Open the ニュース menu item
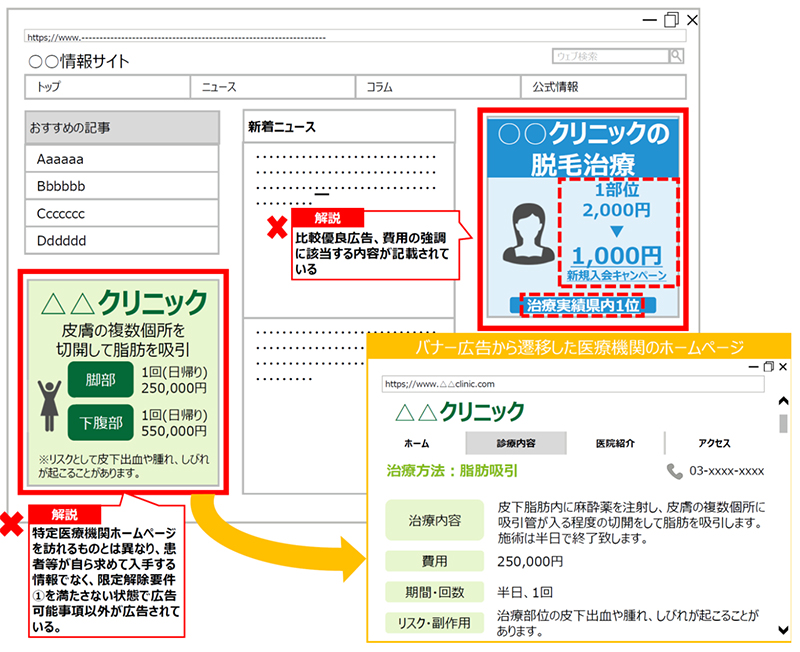The height and width of the screenshot is (652, 800). click(x=272, y=87)
